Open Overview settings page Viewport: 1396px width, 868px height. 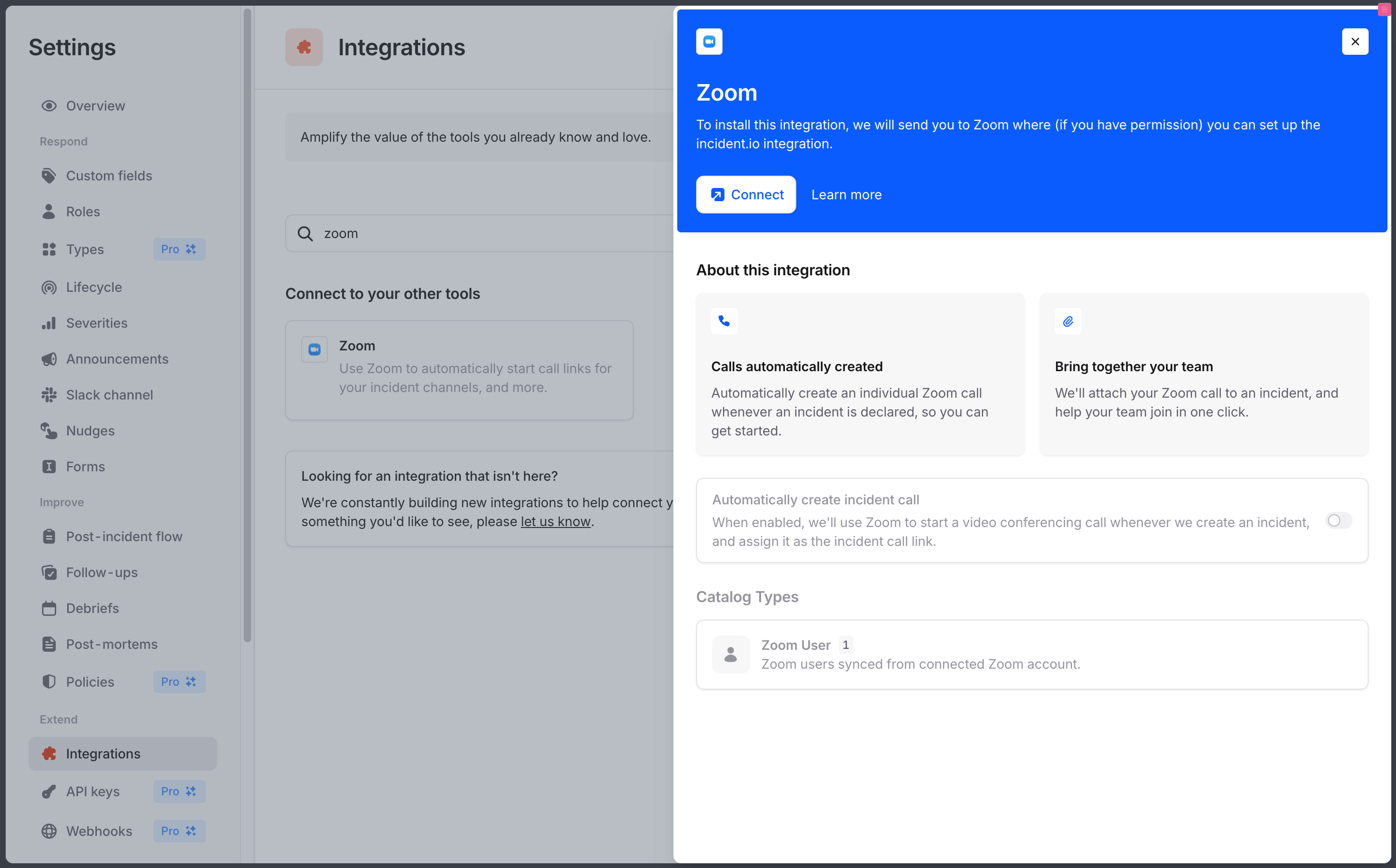[x=95, y=106]
